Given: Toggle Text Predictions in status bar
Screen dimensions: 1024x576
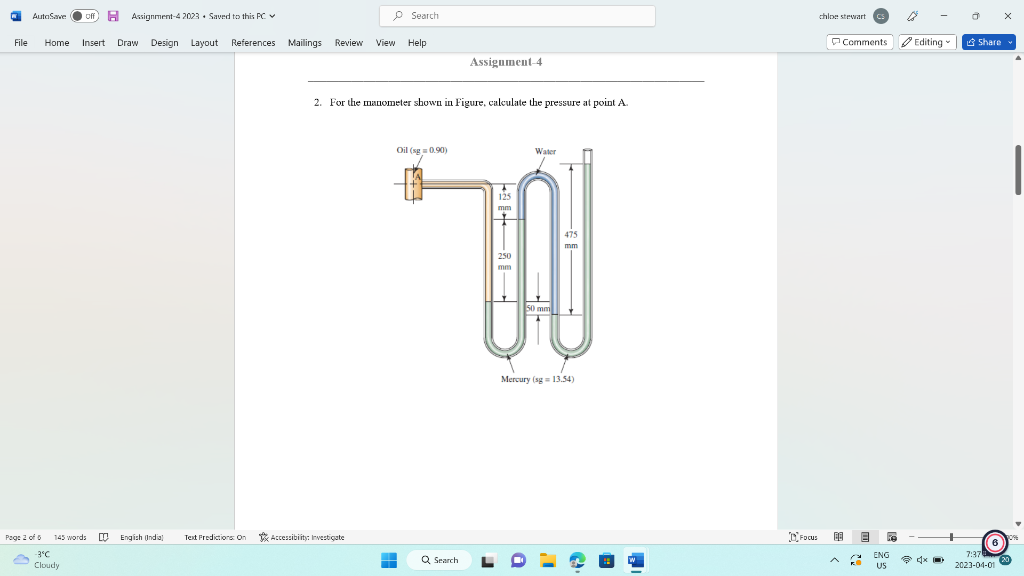Looking at the screenshot, I should (x=214, y=537).
